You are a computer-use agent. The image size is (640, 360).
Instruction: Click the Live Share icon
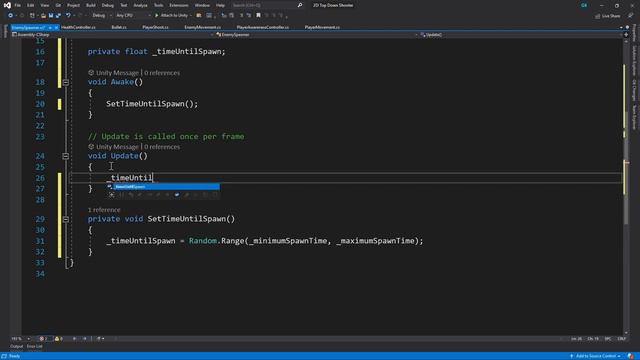(x=597, y=16)
